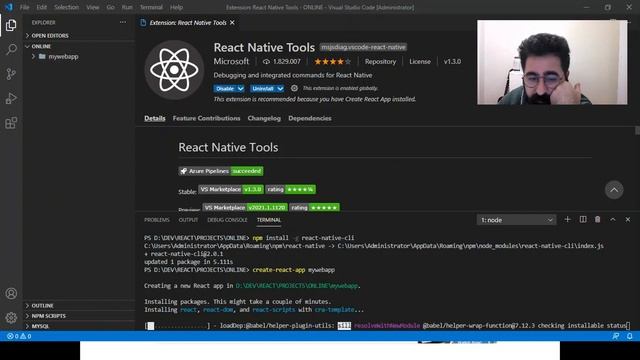Expand the mywebapp folder chevron
Image resolution: width=640 pixels, height=360 pixels.
coord(33,56)
